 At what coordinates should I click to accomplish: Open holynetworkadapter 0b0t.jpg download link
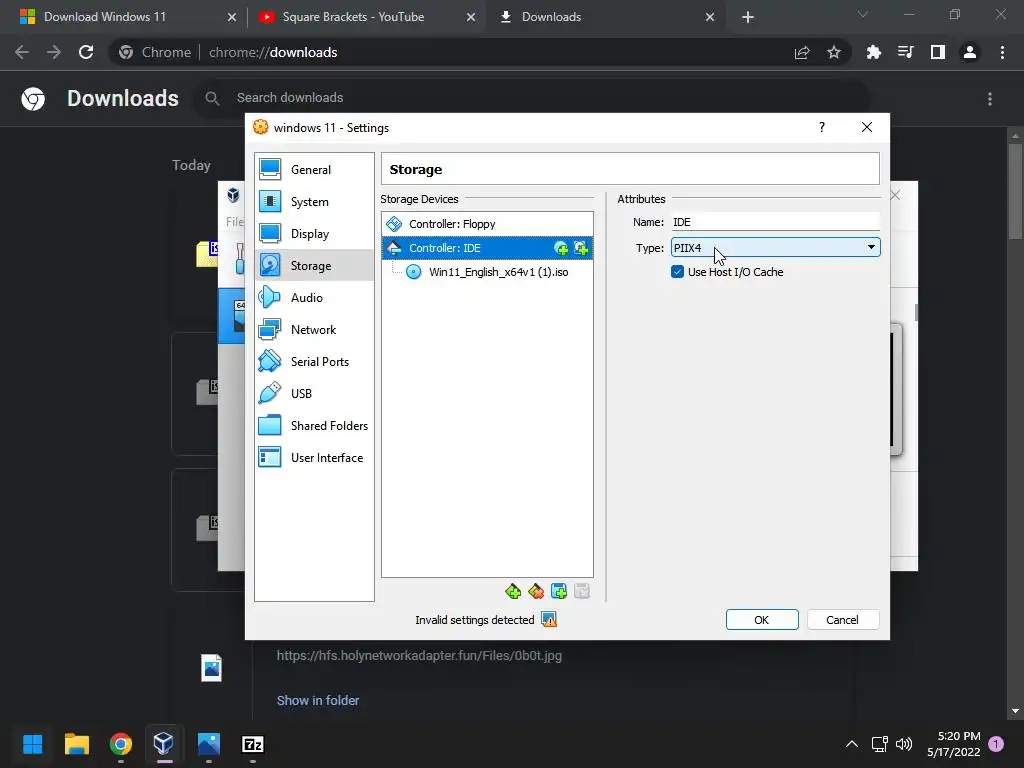pyautogui.click(x=419, y=656)
